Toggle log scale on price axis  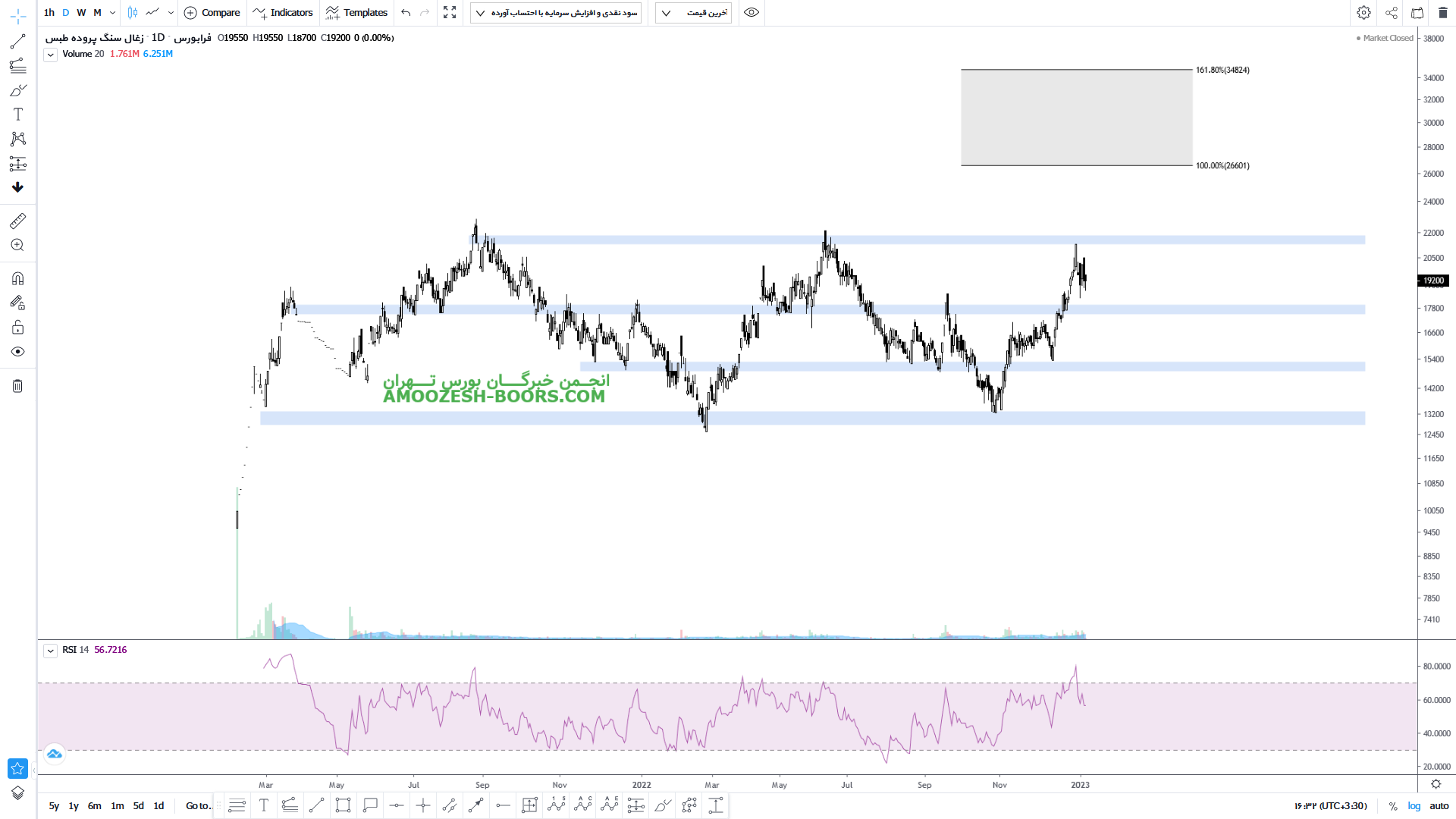tap(1414, 806)
